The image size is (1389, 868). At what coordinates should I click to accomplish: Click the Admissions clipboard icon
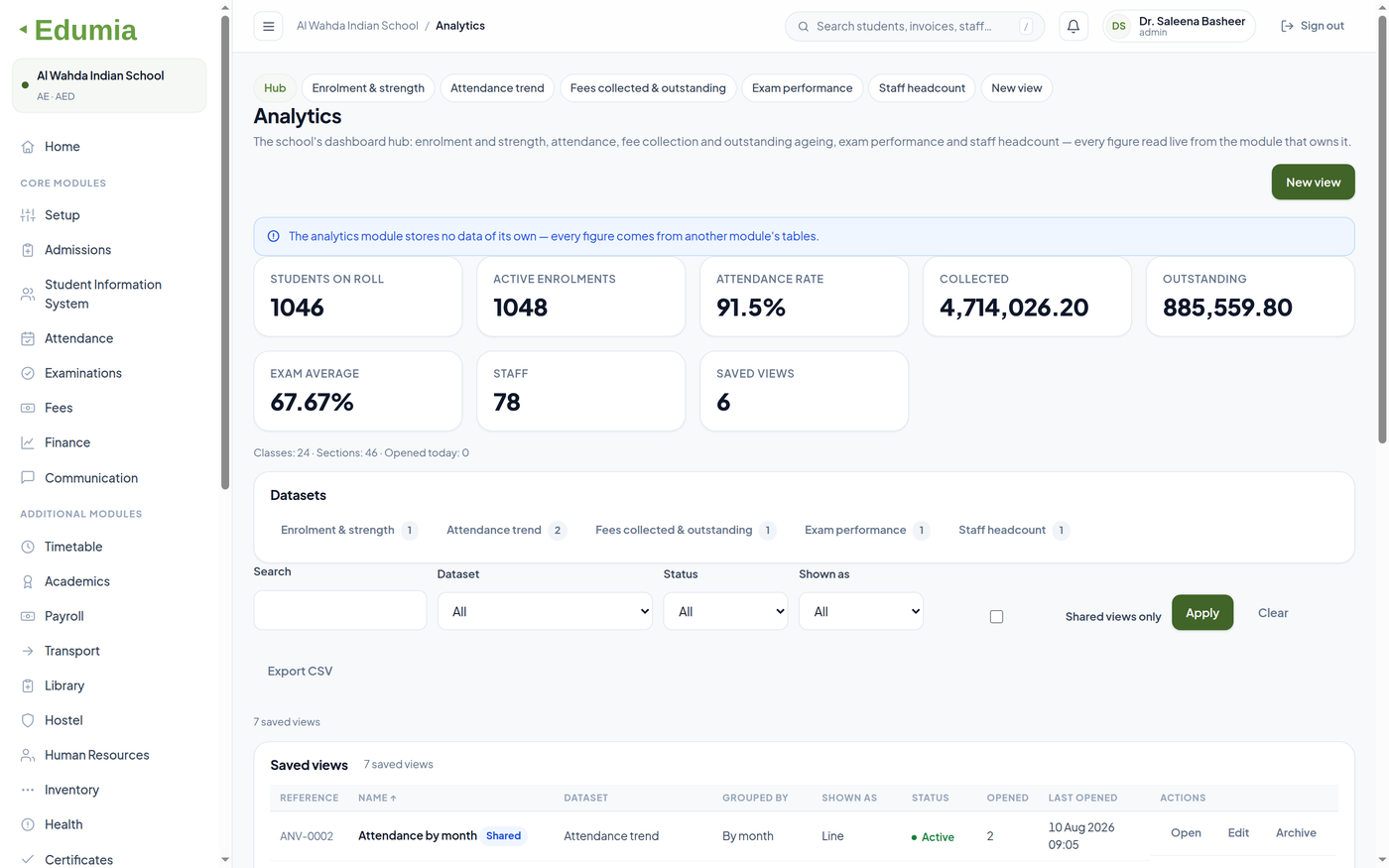(x=28, y=250)
